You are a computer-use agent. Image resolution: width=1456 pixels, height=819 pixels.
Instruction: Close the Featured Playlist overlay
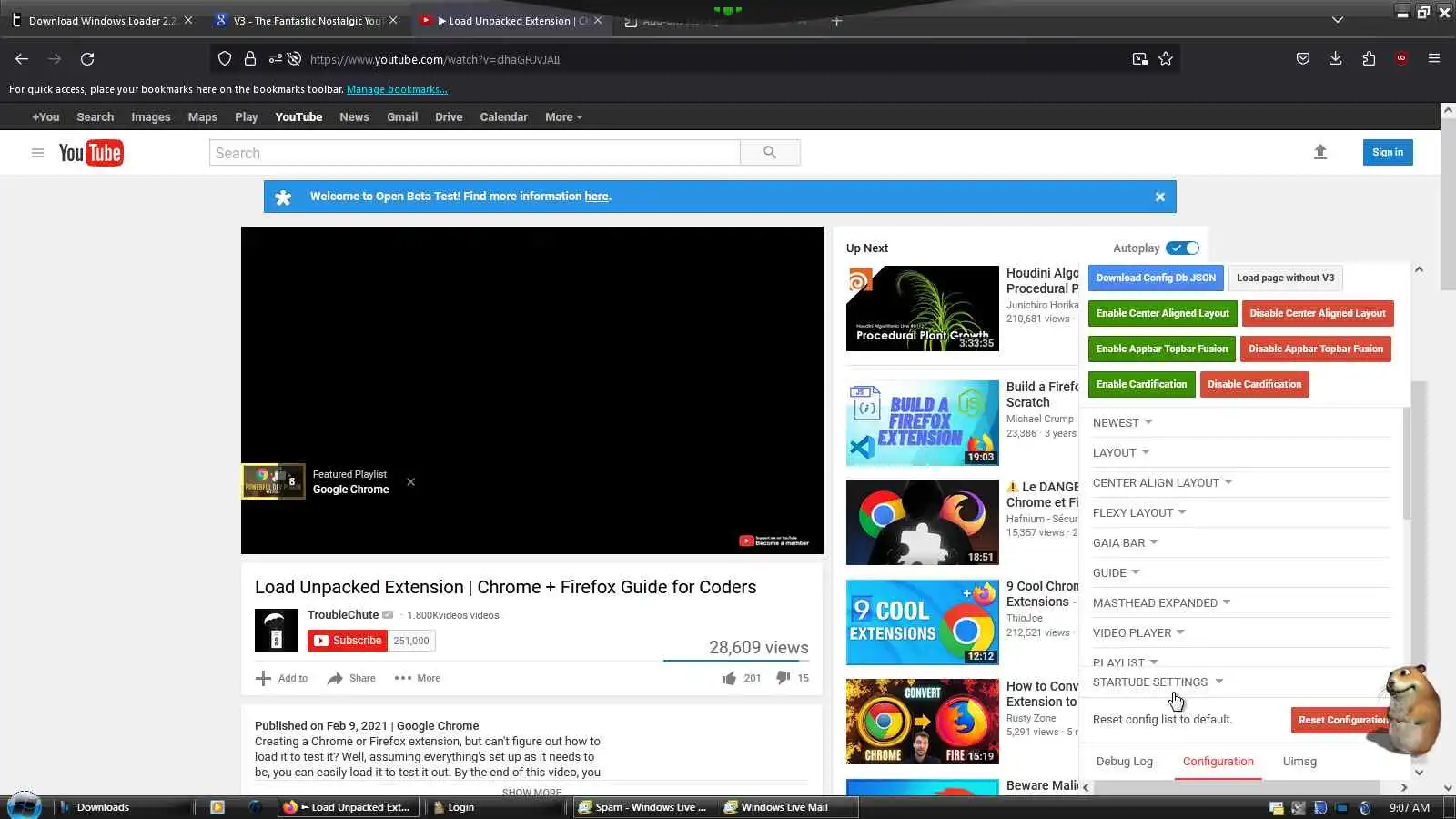click(x=411, y=482)
